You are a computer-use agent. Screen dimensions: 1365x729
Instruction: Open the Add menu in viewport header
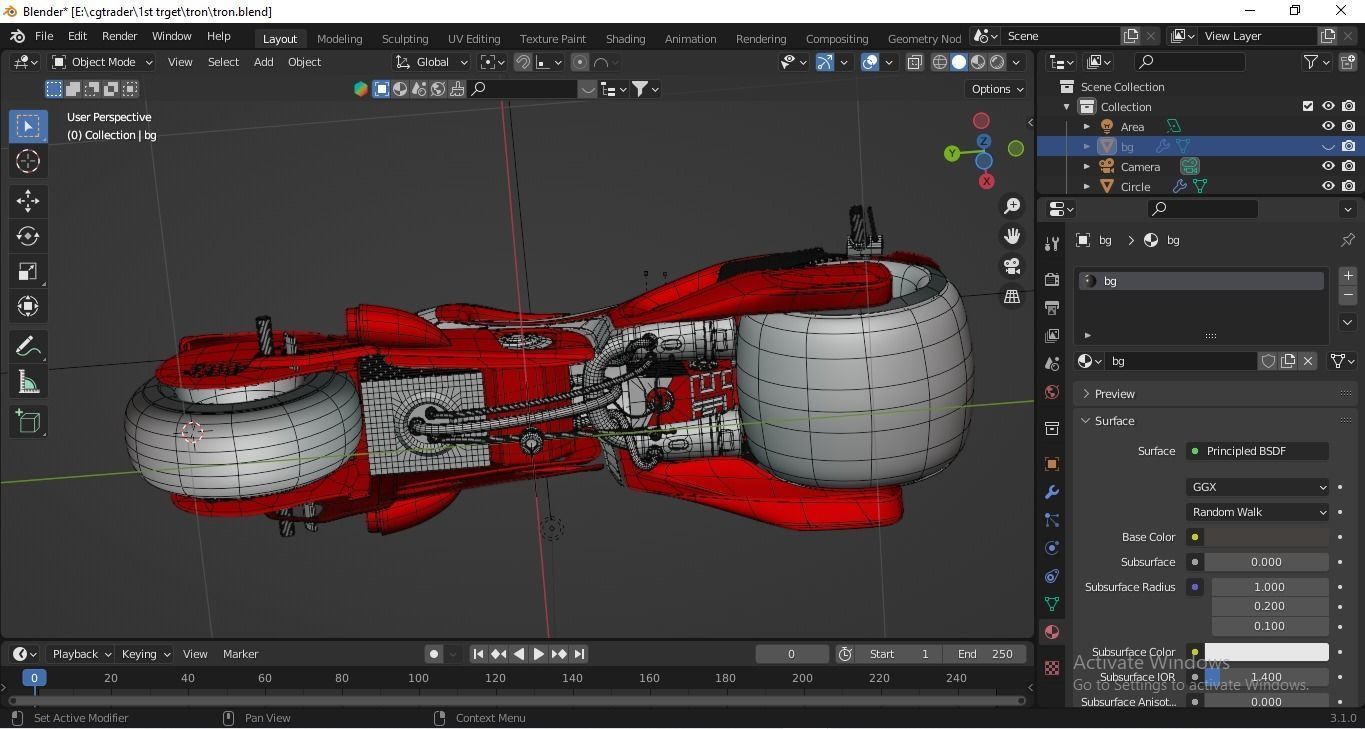tap(263, 62)
